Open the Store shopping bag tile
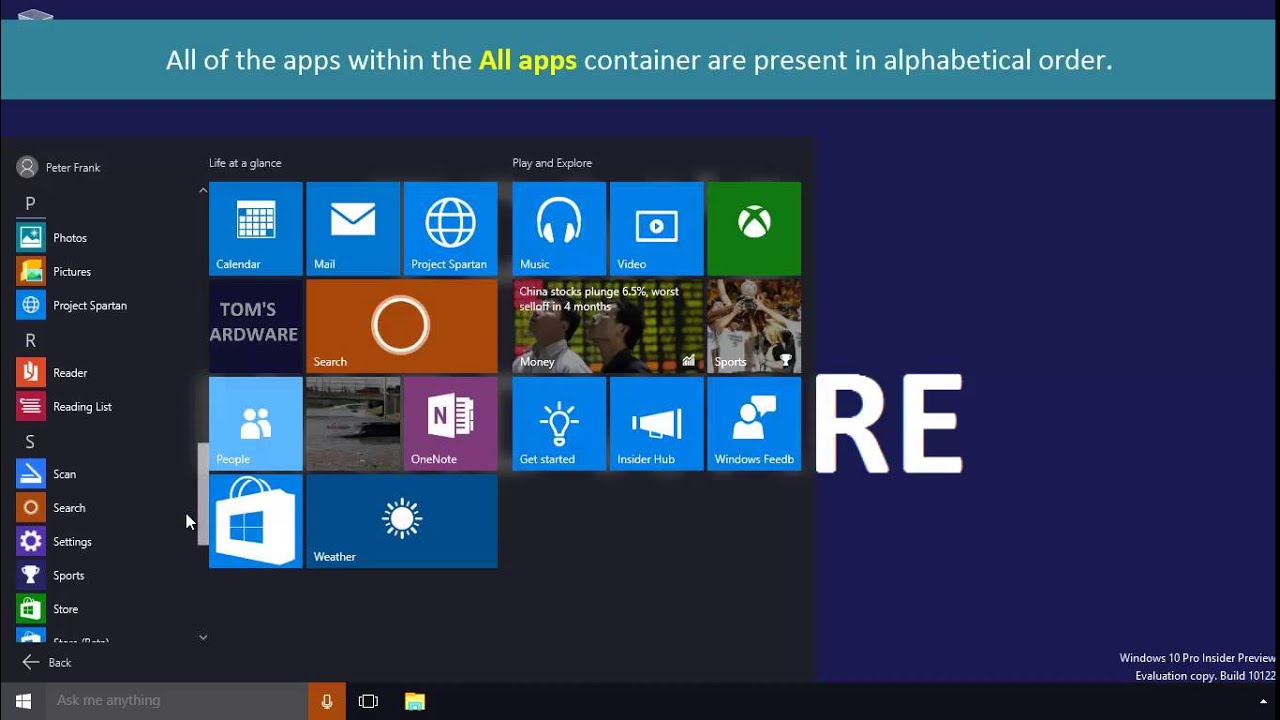Viewport: 1280px width, 720px height. click(x=256, y=521)
